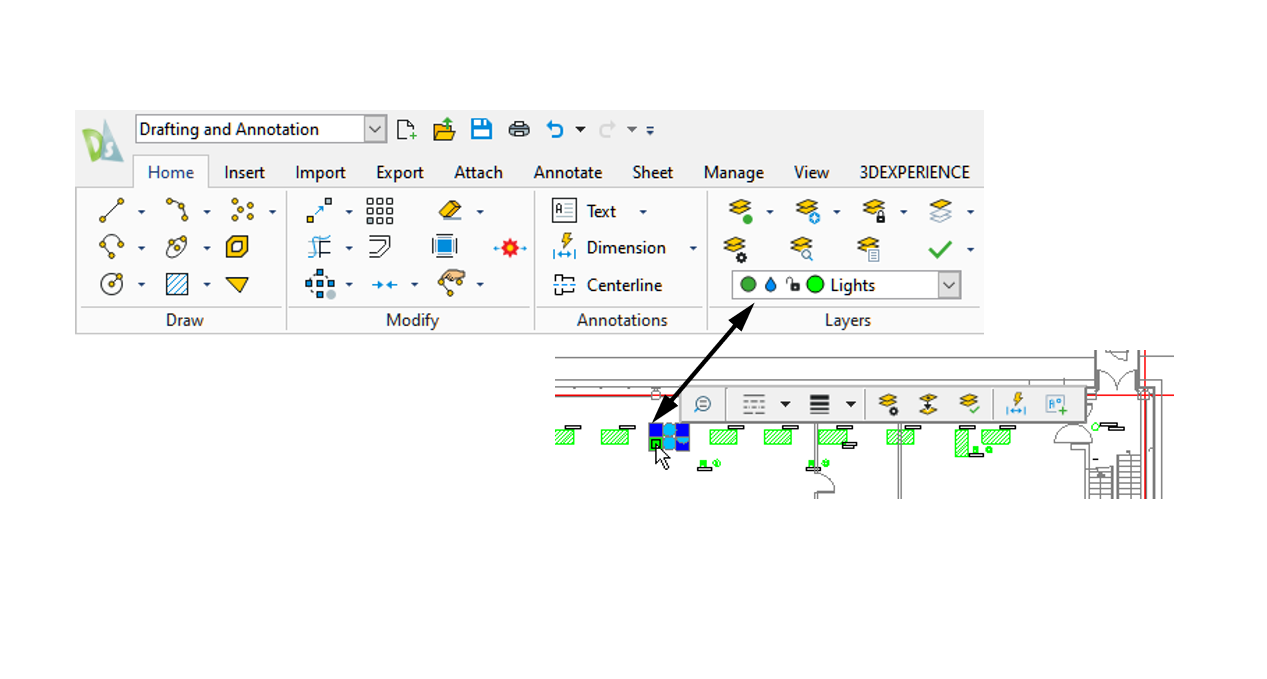1267x679 pixels.
Task: Click the Explode icon in Modify panel
Action: pos(510,248)
